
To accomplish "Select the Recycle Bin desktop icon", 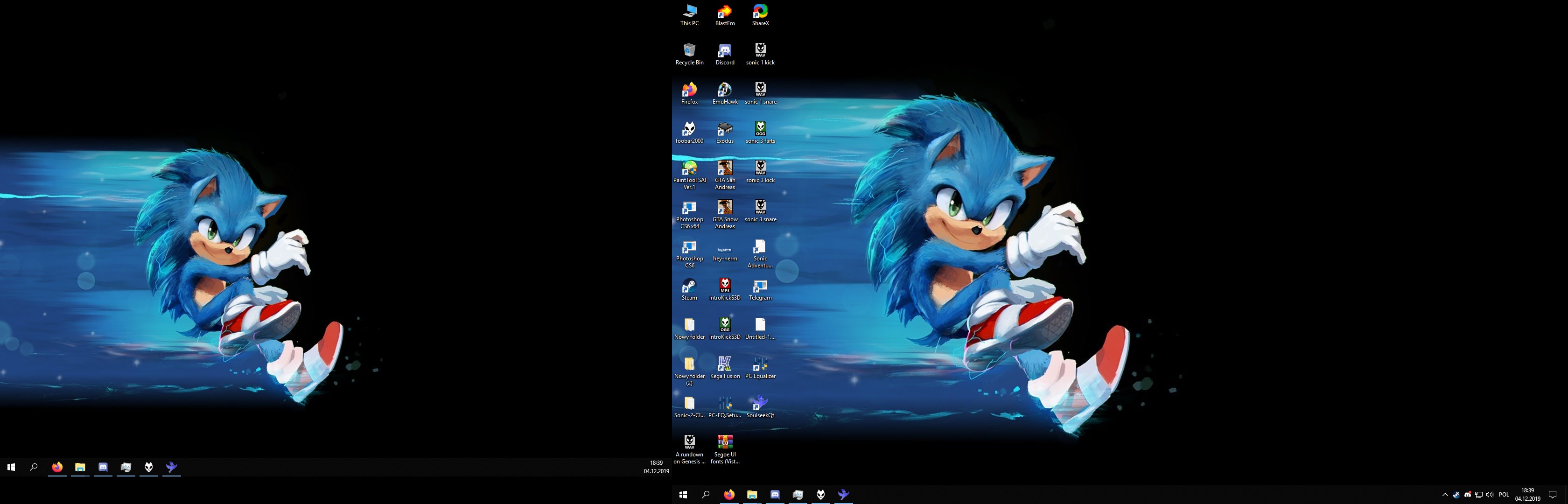I will coord(689,54).
